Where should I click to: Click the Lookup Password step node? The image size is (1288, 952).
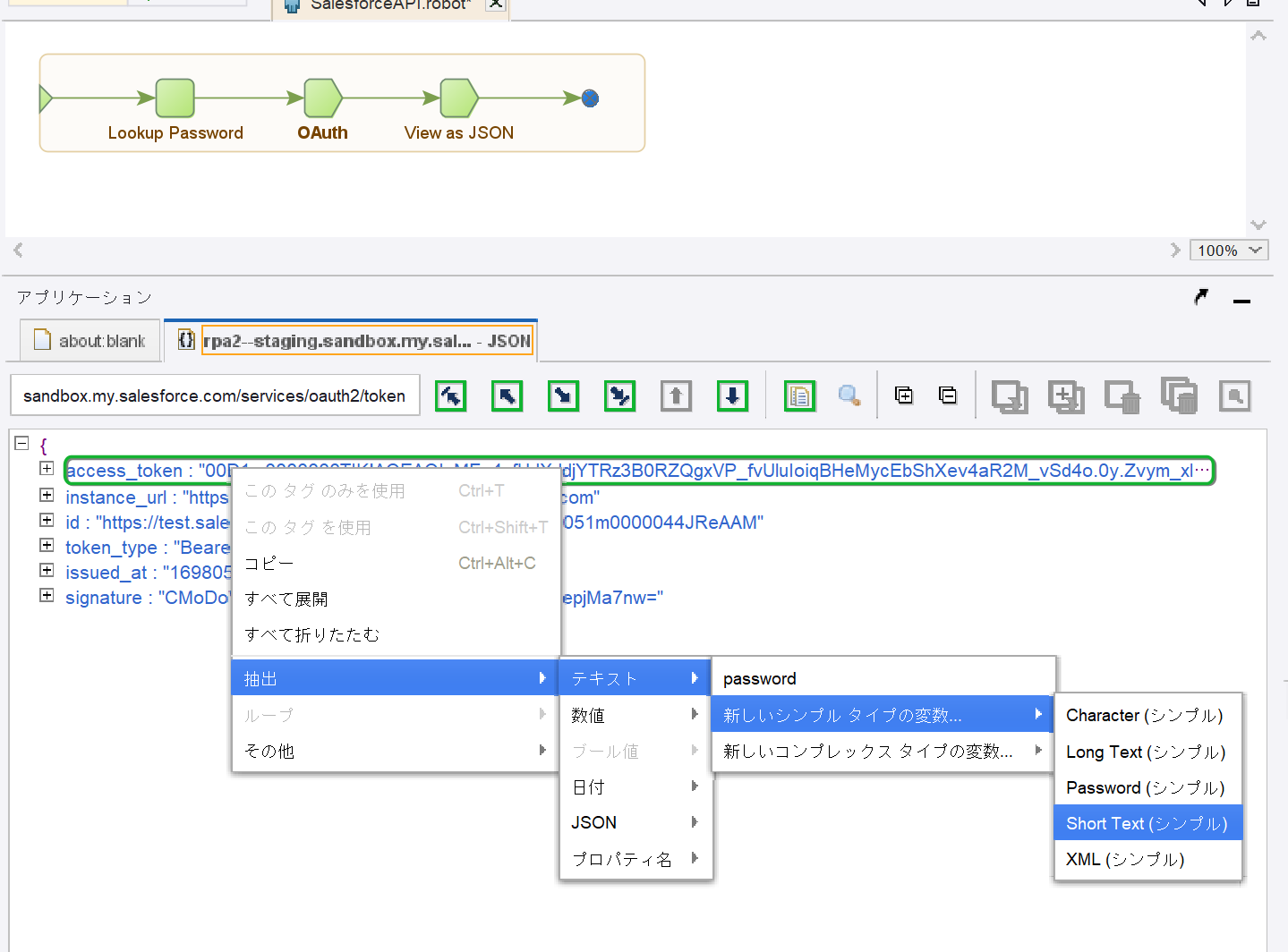(x=175, y=98)
